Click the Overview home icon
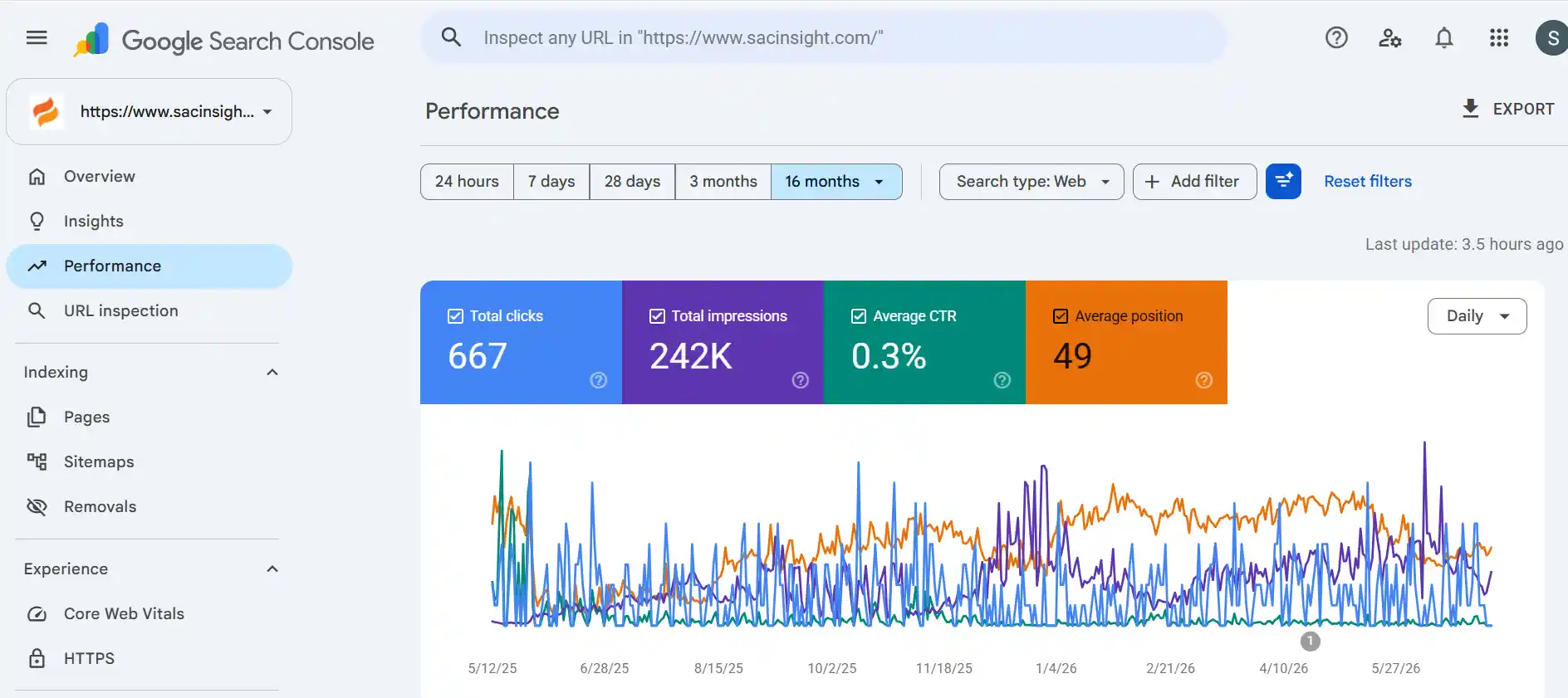This screenshot has width=1568, height=698. 37,177
